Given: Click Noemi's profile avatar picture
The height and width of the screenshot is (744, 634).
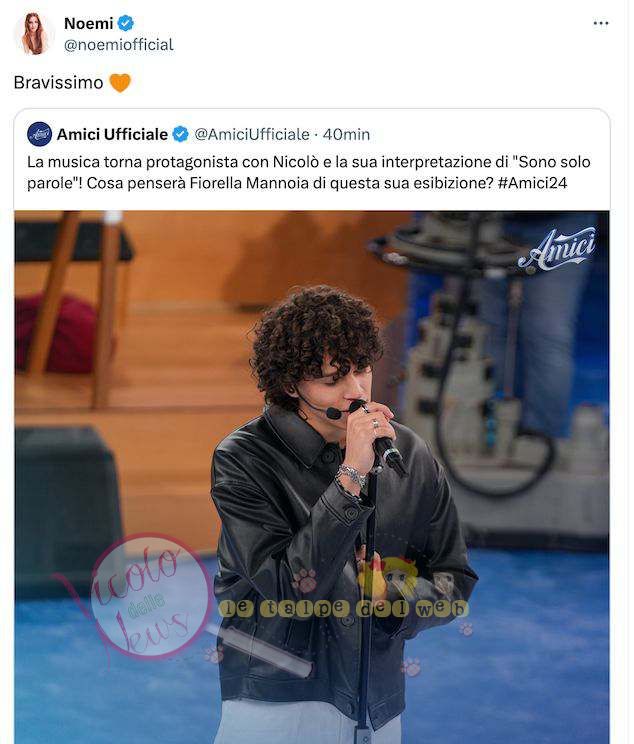Looking at the screenshot, I should [34, 34].
